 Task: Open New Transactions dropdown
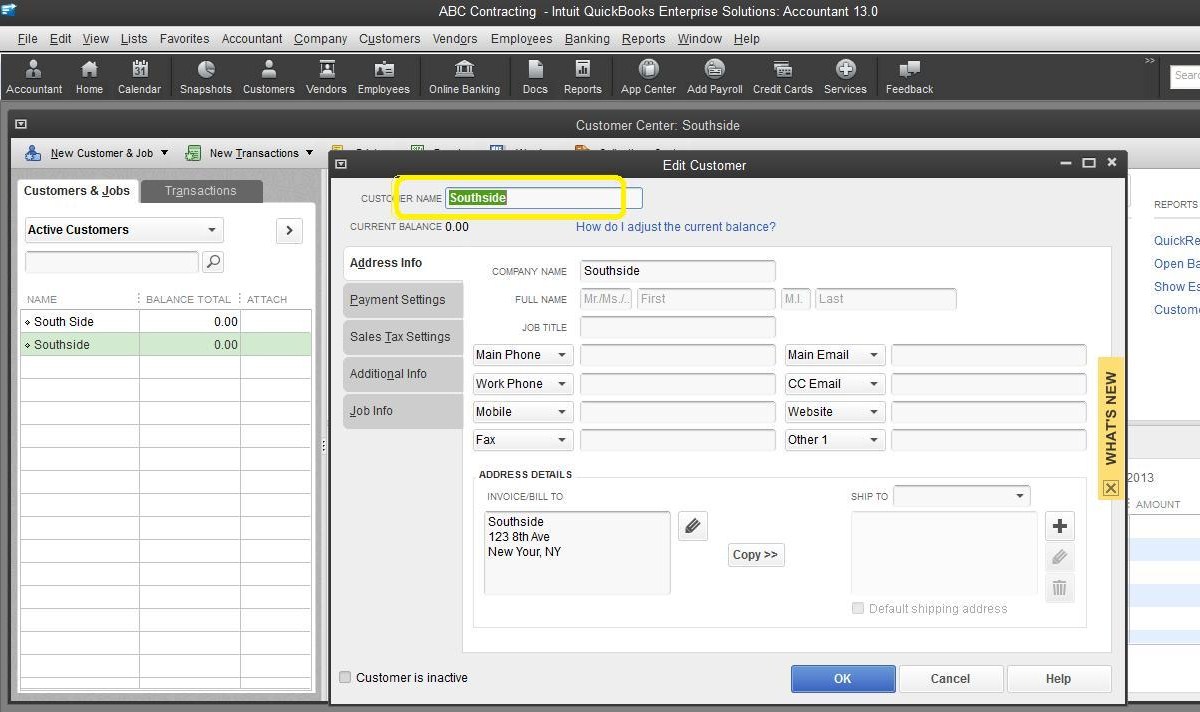(249, 153)
